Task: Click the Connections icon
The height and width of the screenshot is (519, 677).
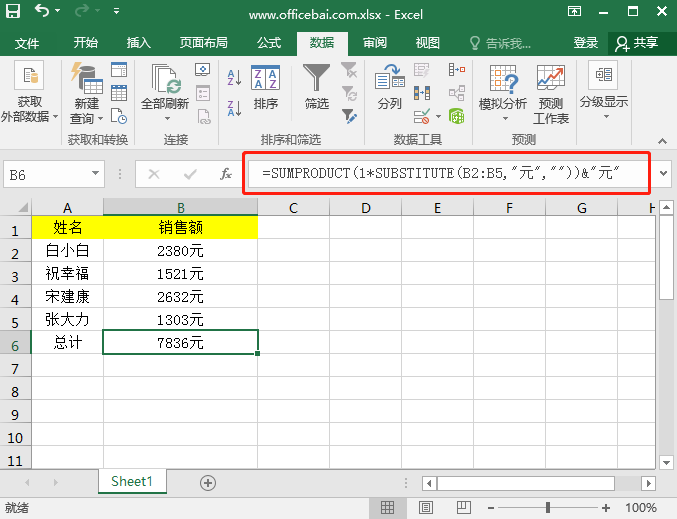Action: pos(202,70)
